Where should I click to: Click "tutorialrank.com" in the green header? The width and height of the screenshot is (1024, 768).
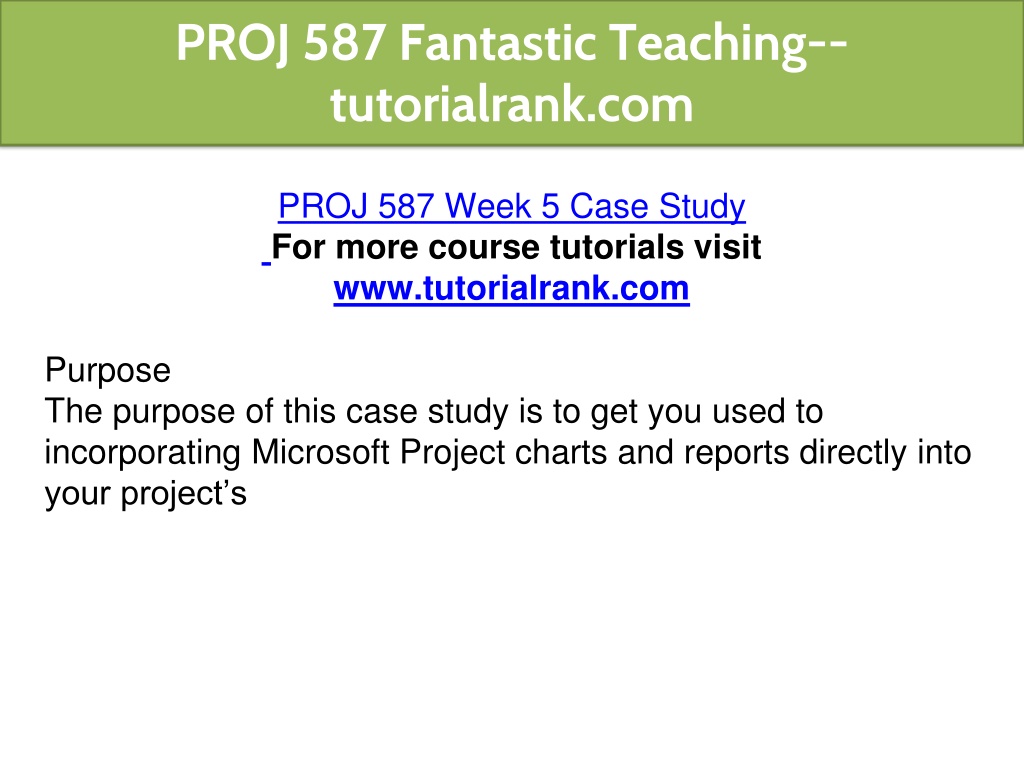pos(511,104)
